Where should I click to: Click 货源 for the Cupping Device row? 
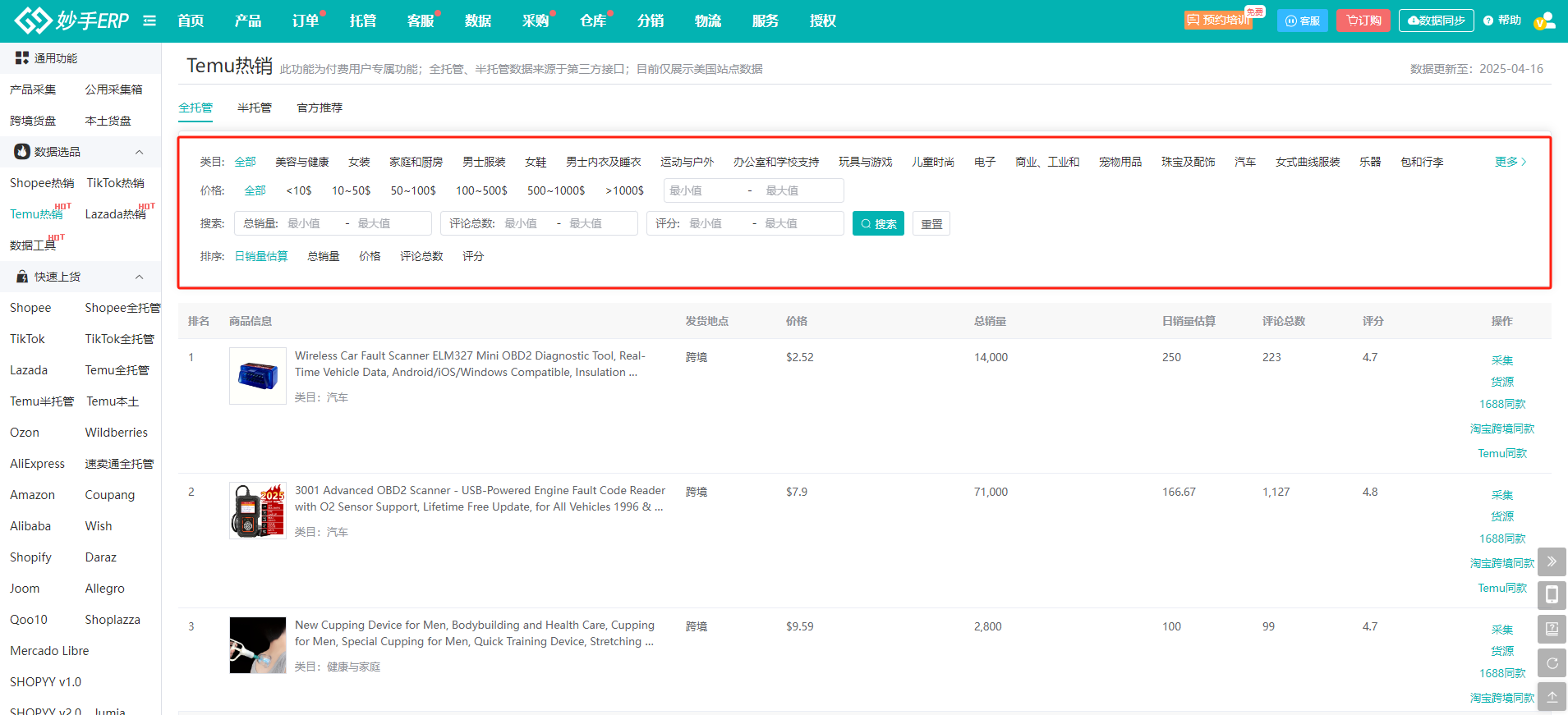tap(1502, 651)
